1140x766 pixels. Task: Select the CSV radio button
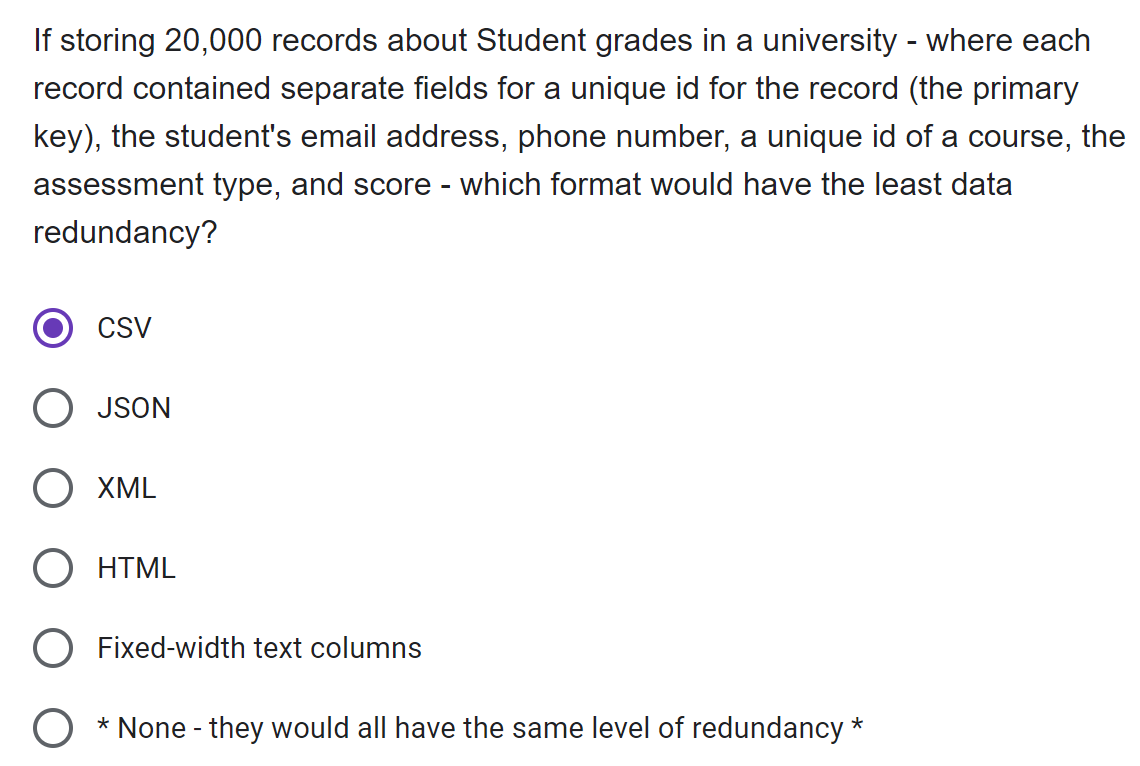pyautogui.click(x=53, y=328)
